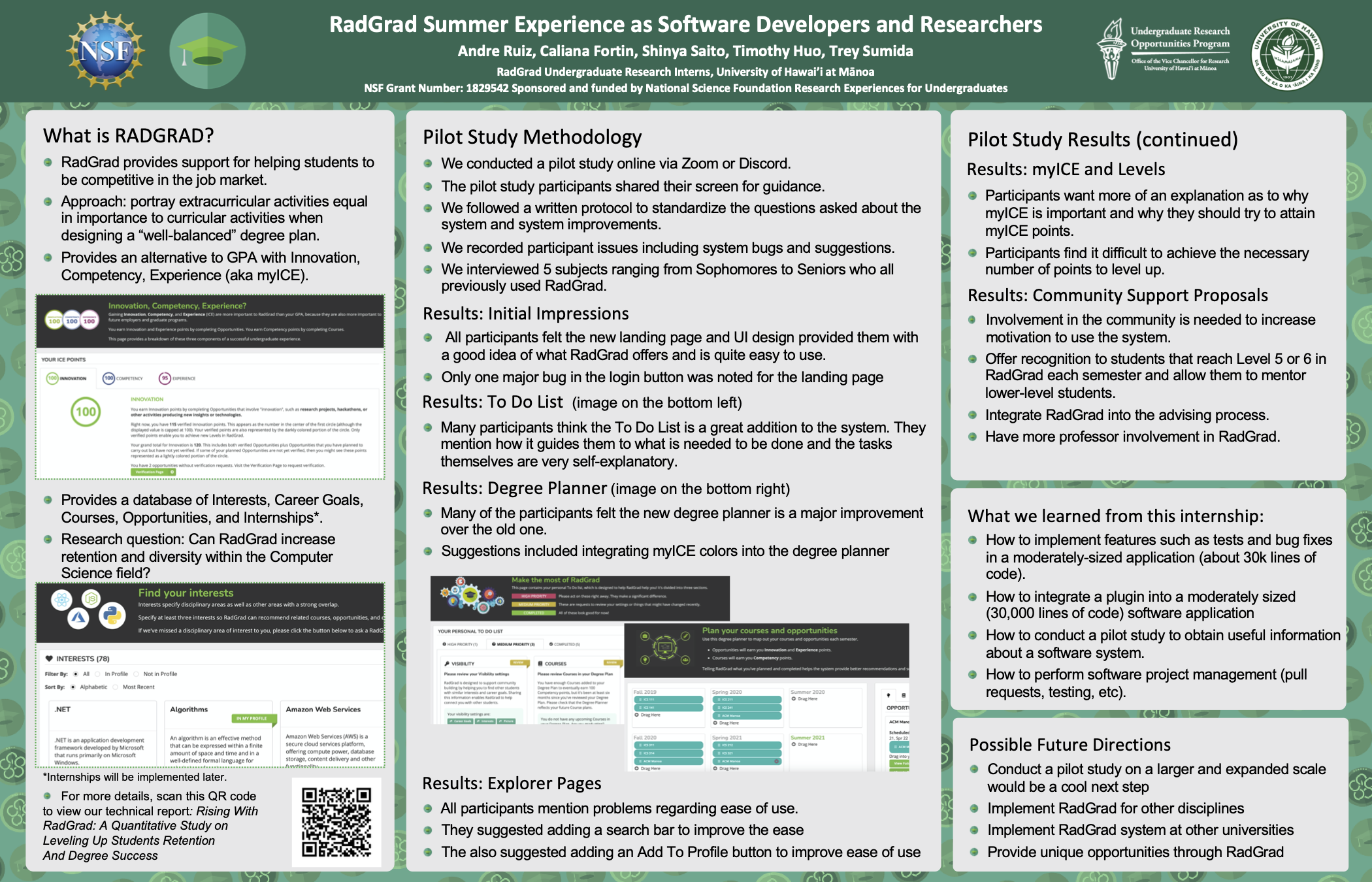This screenshot has height=882, width=1372.
Task: Click the red HIGH PRIORITY legend label
Action: [x=534, y=596]
